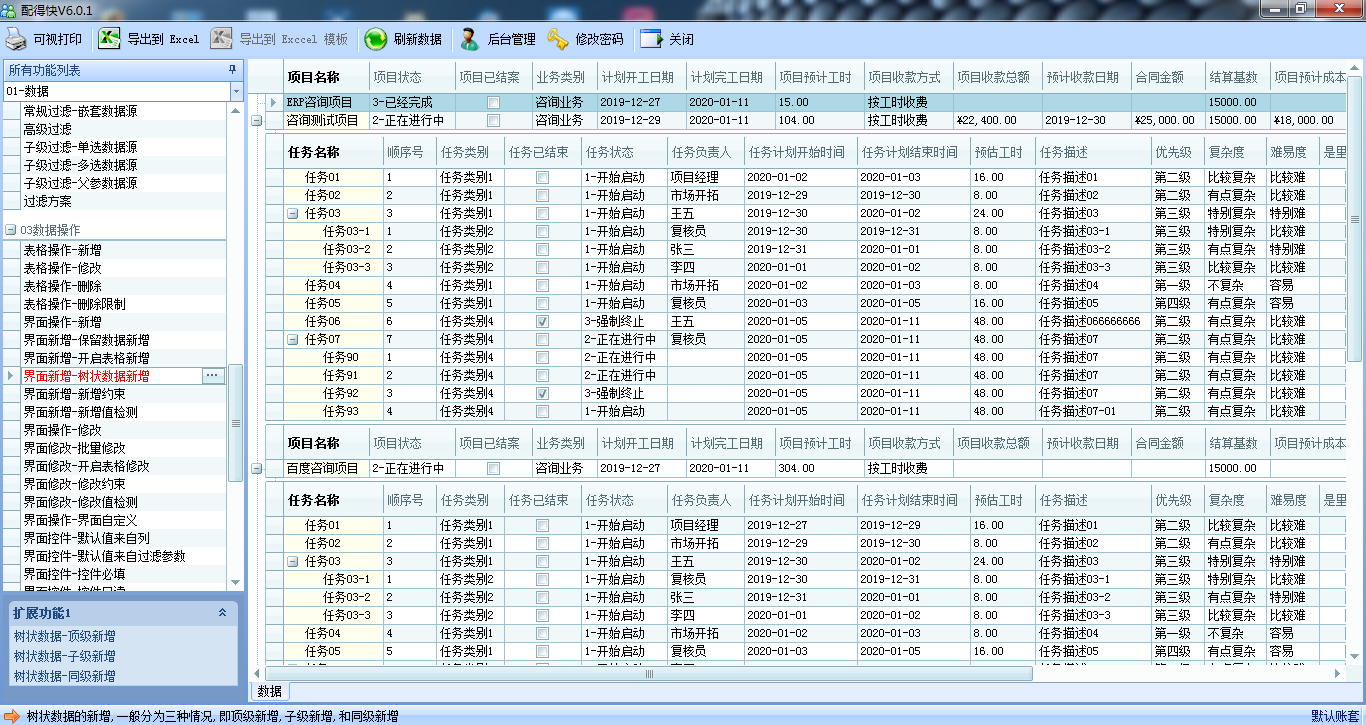This screenshot has width=1366, height=725.
Task: Select 界面修改-批量修改 in function list
Action: [x=75, y=448]
